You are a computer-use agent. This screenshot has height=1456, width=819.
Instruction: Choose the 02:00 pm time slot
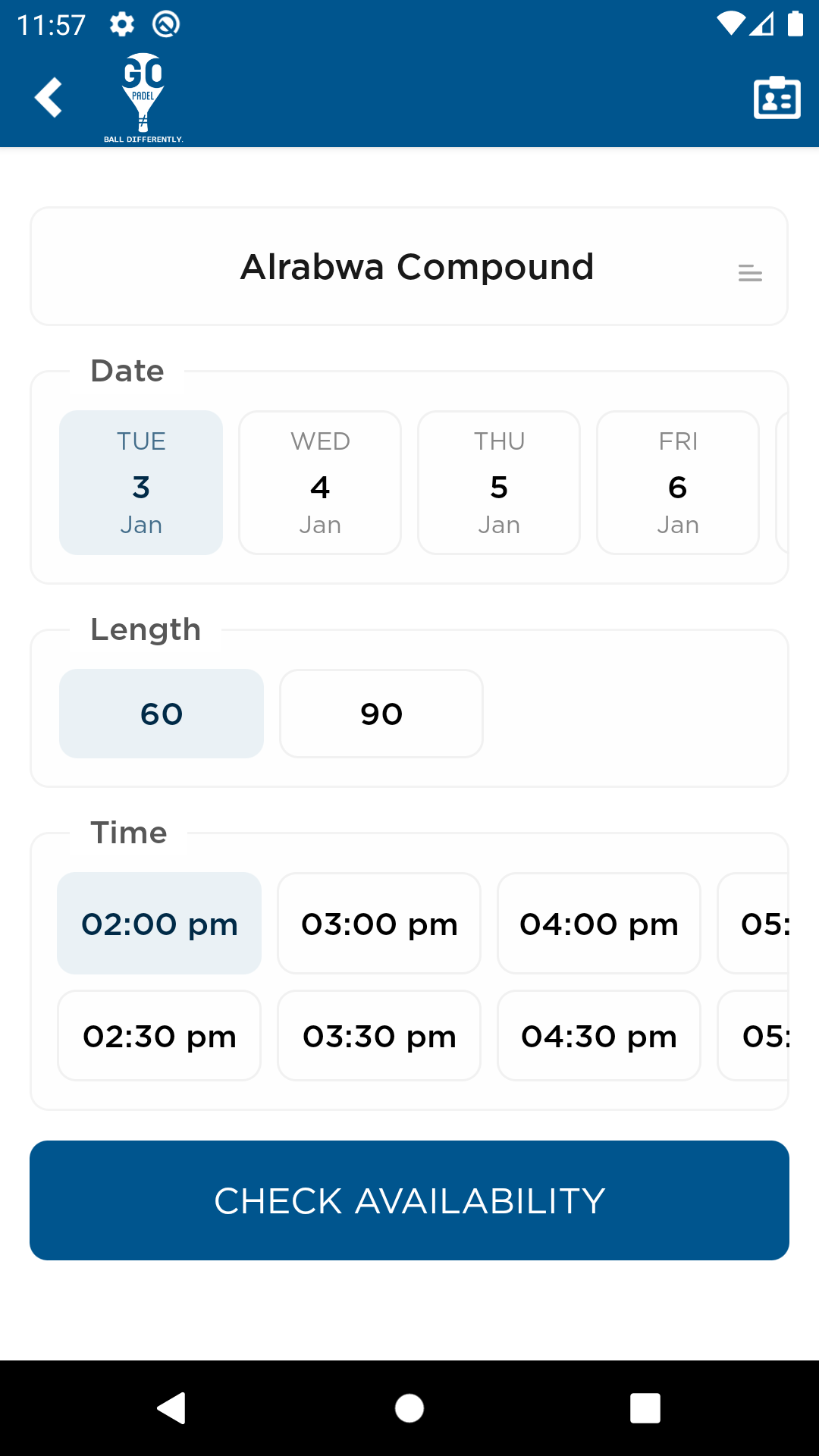159,924
